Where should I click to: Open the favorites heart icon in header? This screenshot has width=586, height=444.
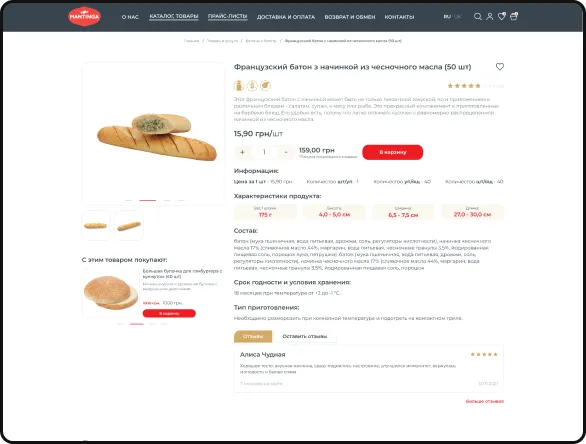502,16
